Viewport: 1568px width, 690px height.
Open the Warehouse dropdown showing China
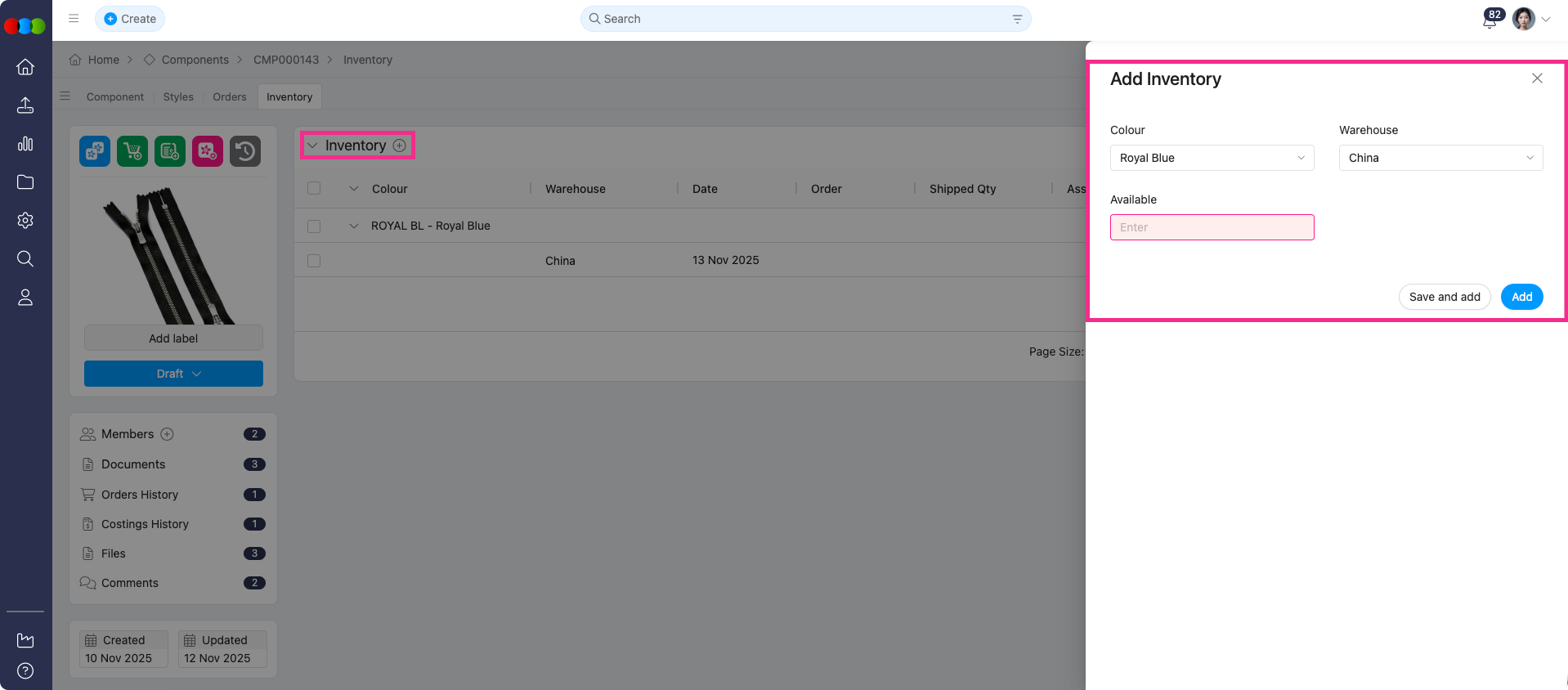[x=1440, y=158]
